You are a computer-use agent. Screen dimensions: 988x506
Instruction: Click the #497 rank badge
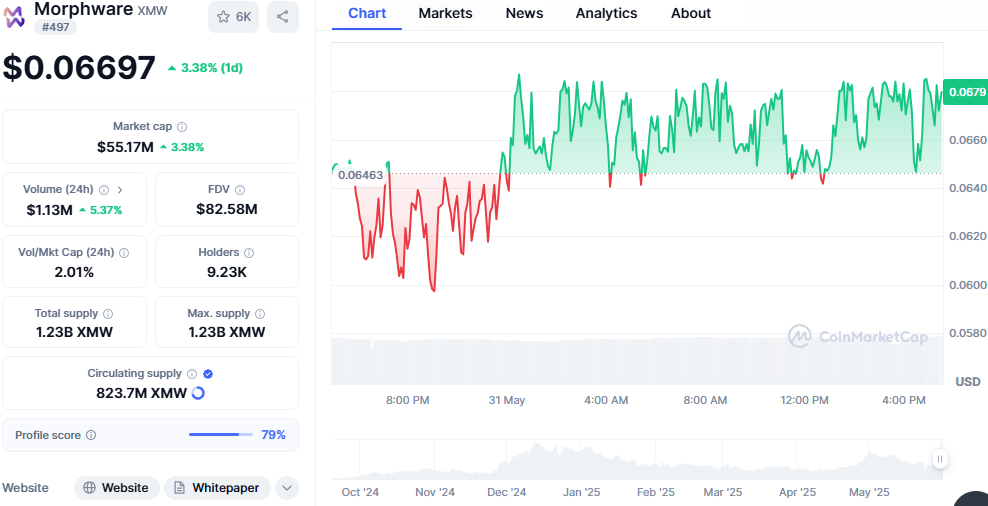coord(58,27)
